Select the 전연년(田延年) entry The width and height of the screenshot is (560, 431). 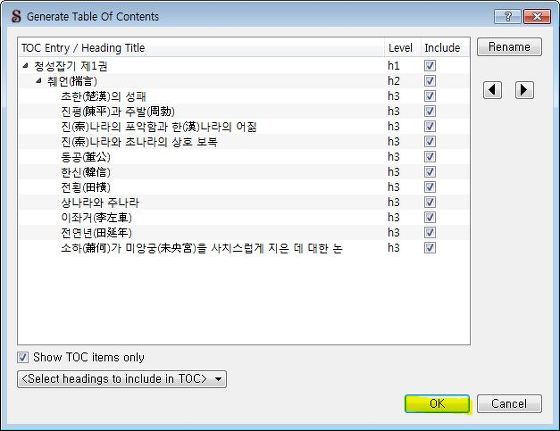pos(96,233)
